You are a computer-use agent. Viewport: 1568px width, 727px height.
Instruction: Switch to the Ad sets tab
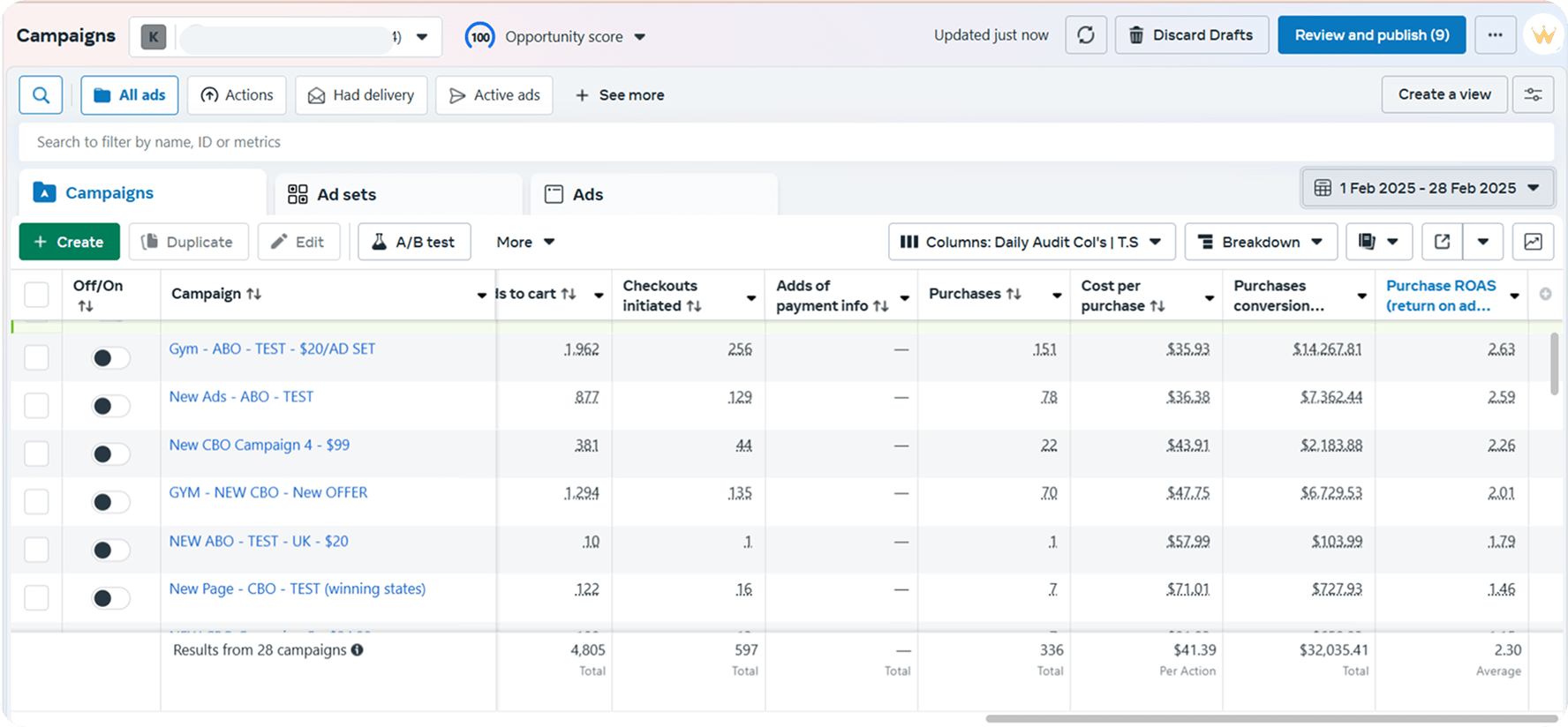tap(346, 194)
